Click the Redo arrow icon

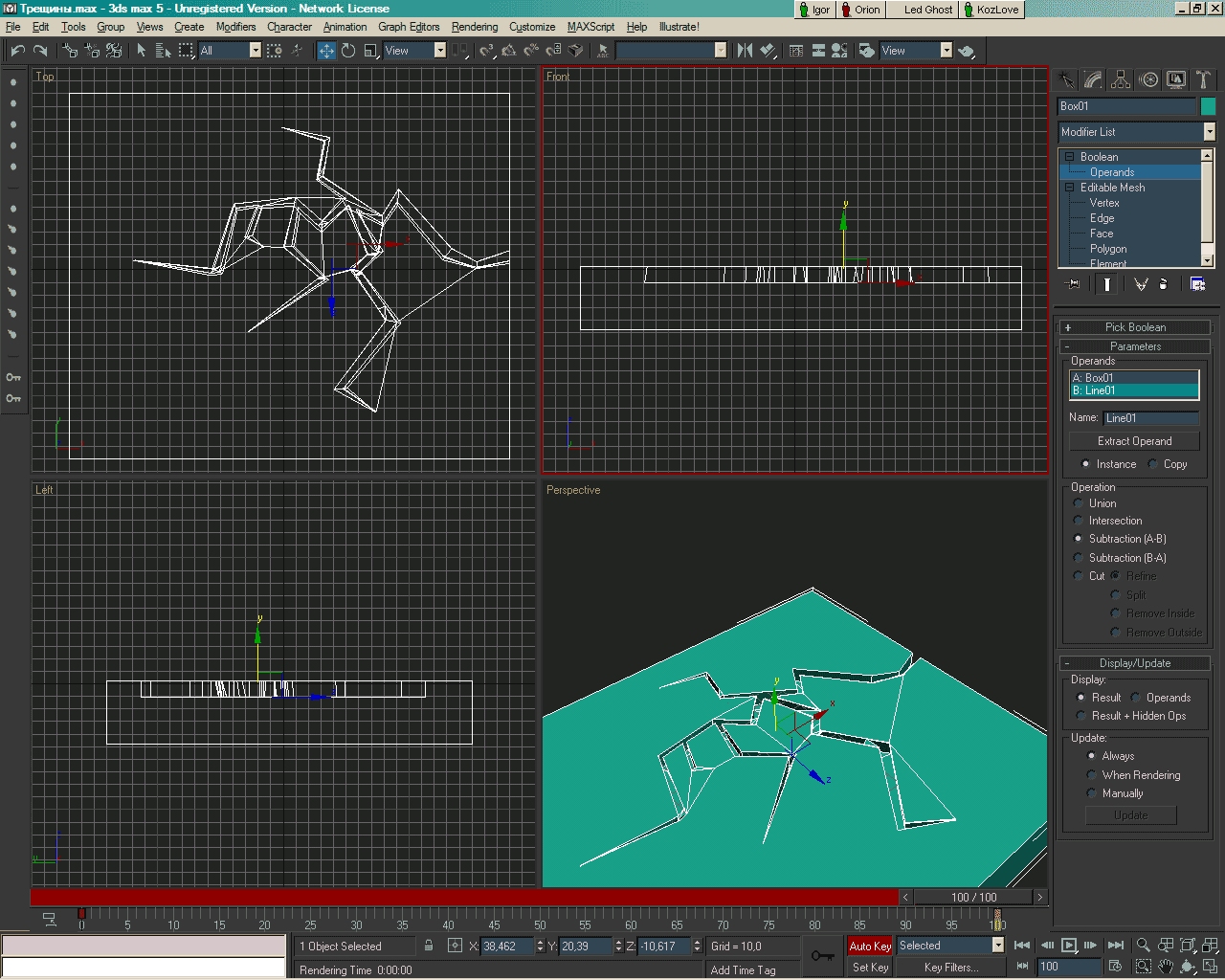click(x=40, y=51)
